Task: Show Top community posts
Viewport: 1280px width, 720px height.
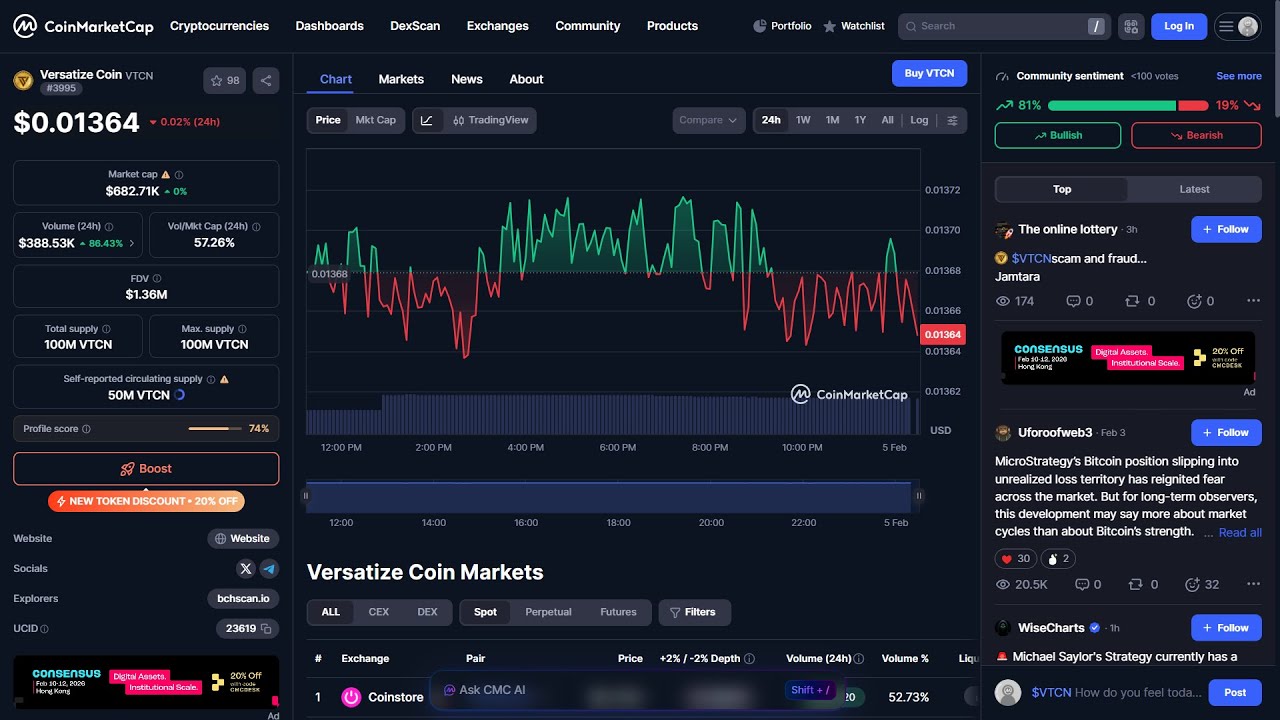Action: (x=1062, y=189)
